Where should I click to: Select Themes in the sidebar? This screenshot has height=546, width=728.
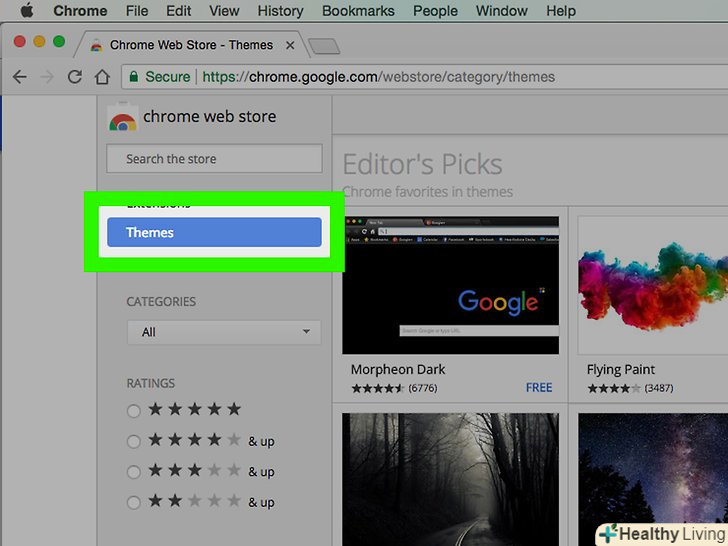214,232
